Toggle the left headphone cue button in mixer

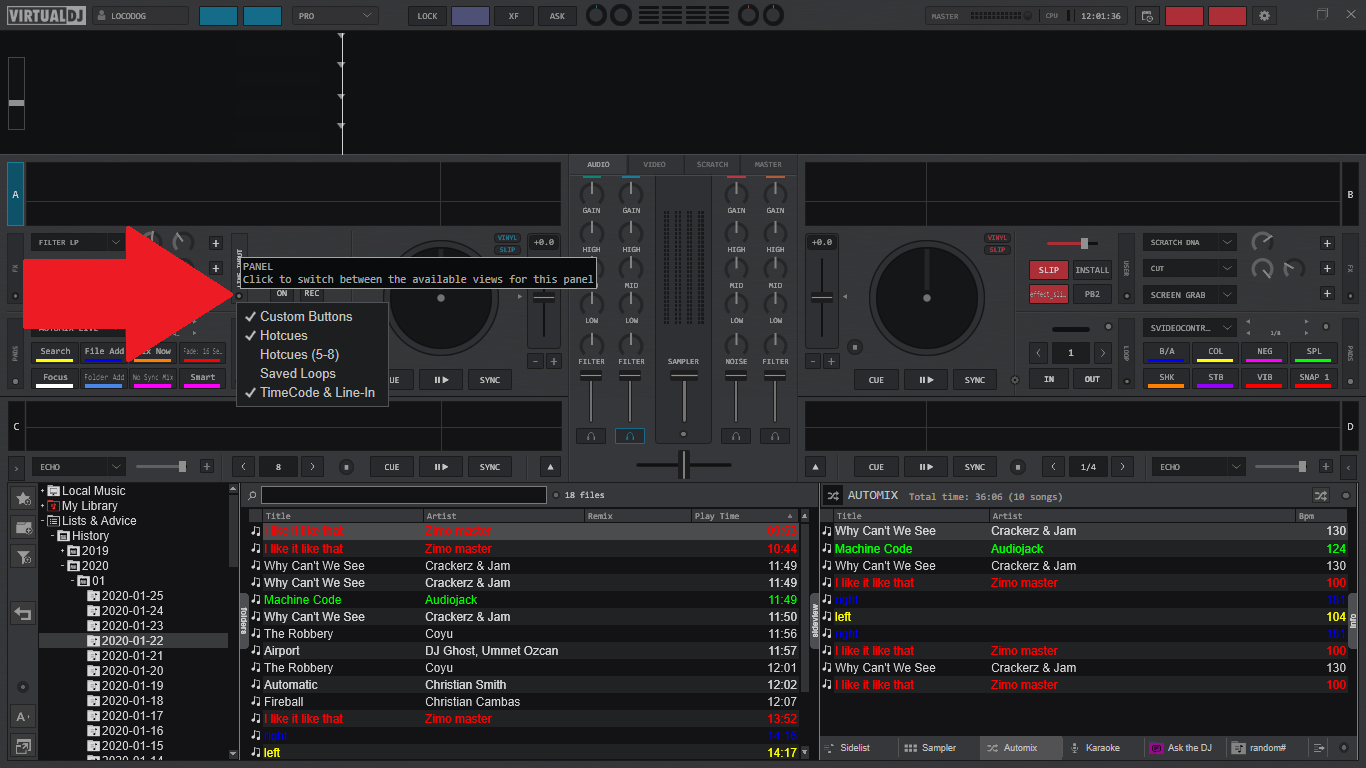(x=590, y=436)
